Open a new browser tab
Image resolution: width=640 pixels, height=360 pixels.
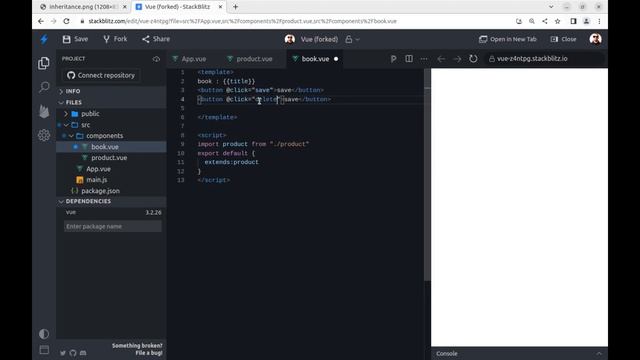pyautogui.click(x=236, y=7)
